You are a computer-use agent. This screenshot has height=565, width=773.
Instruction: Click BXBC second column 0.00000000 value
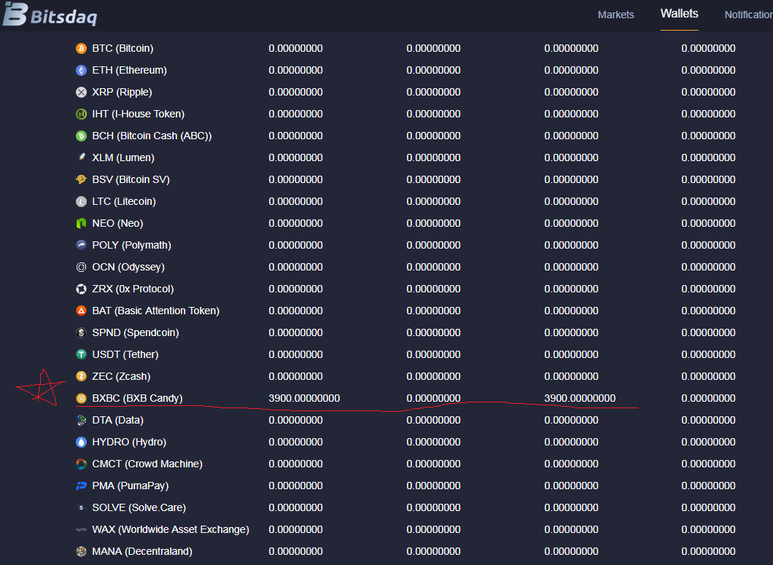pos(433,398)
